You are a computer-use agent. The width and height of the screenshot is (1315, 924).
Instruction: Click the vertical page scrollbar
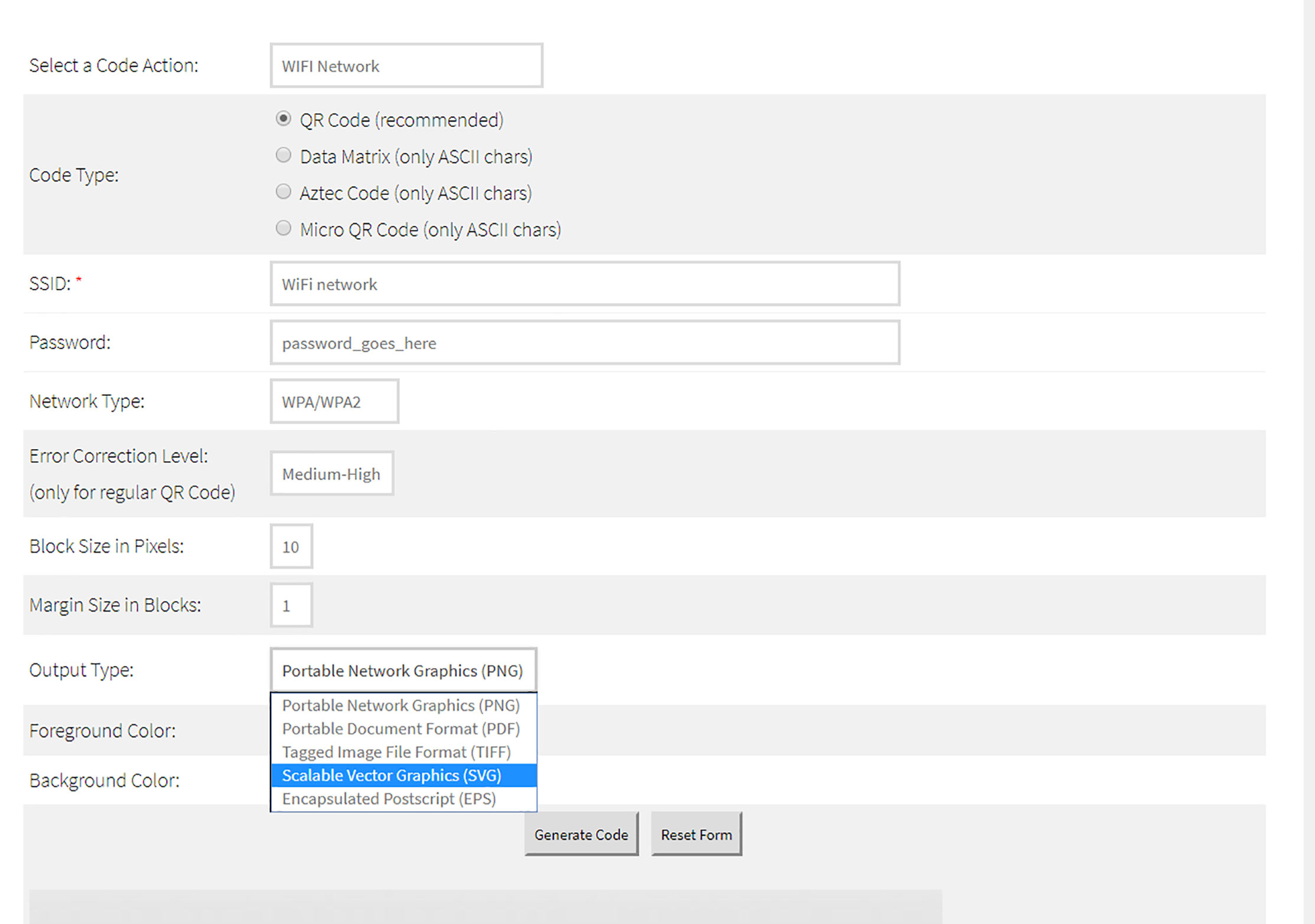click(x=1309, y=462)
